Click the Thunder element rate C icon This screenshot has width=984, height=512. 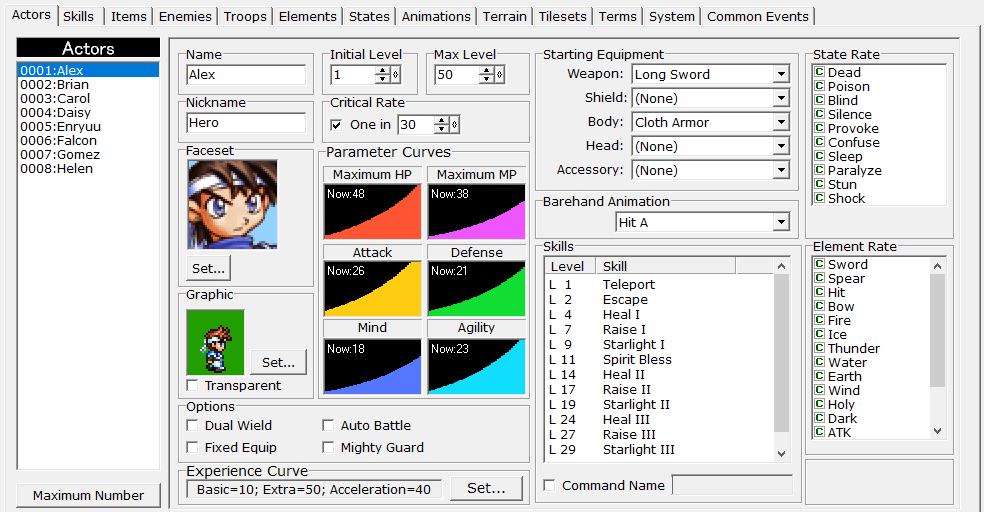click(x=819, y=348)
